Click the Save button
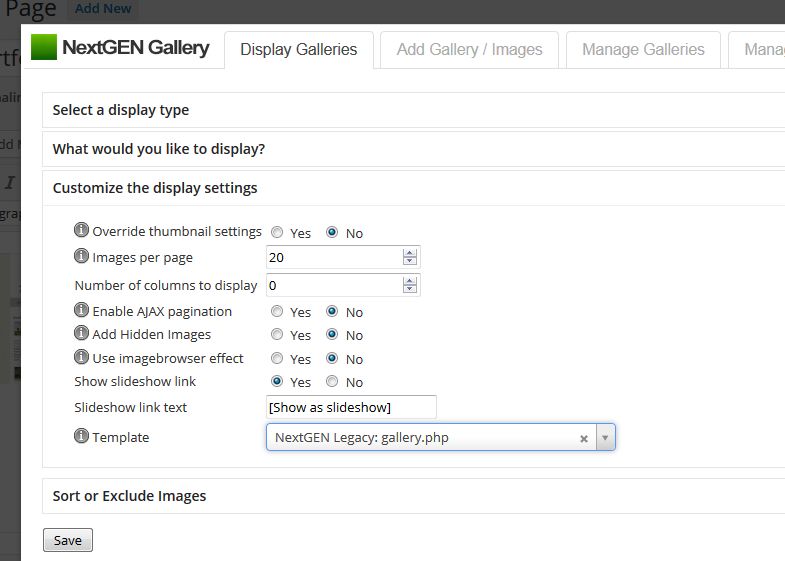Viewport: 785px width, 561px height. pos(68,540)
